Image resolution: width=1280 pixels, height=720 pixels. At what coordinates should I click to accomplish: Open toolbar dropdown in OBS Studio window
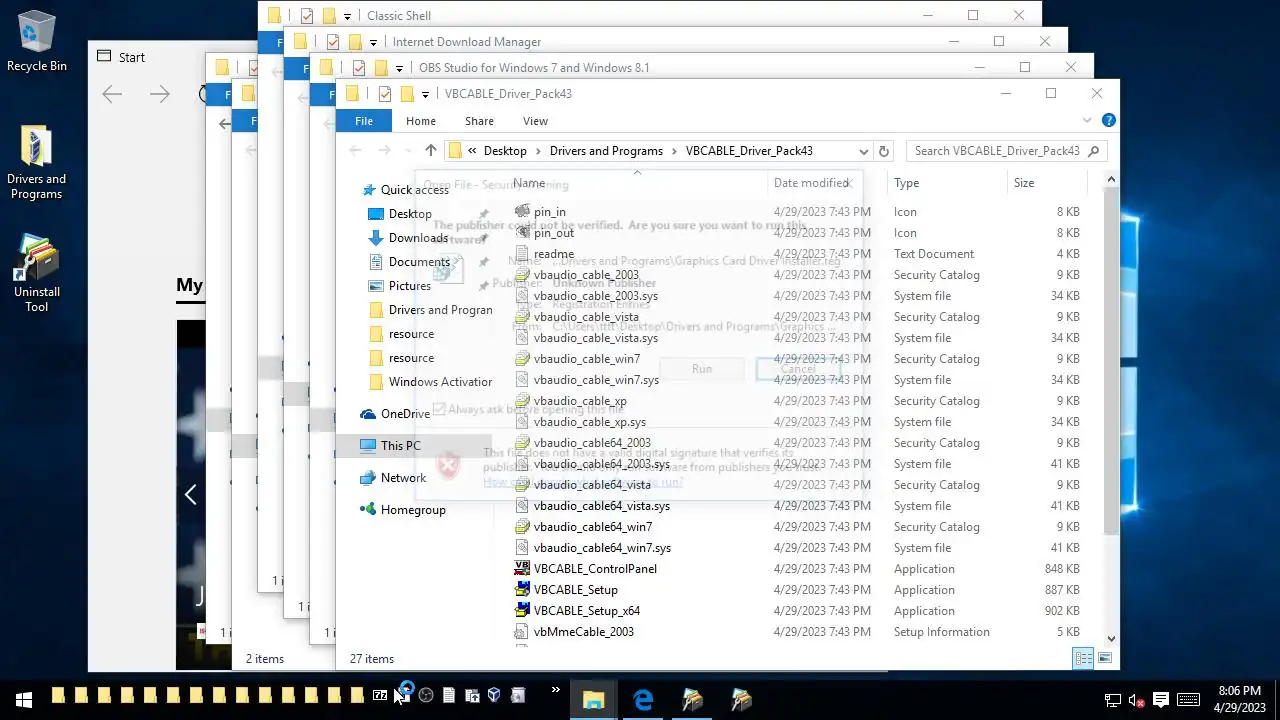click(x=399, y=68)
